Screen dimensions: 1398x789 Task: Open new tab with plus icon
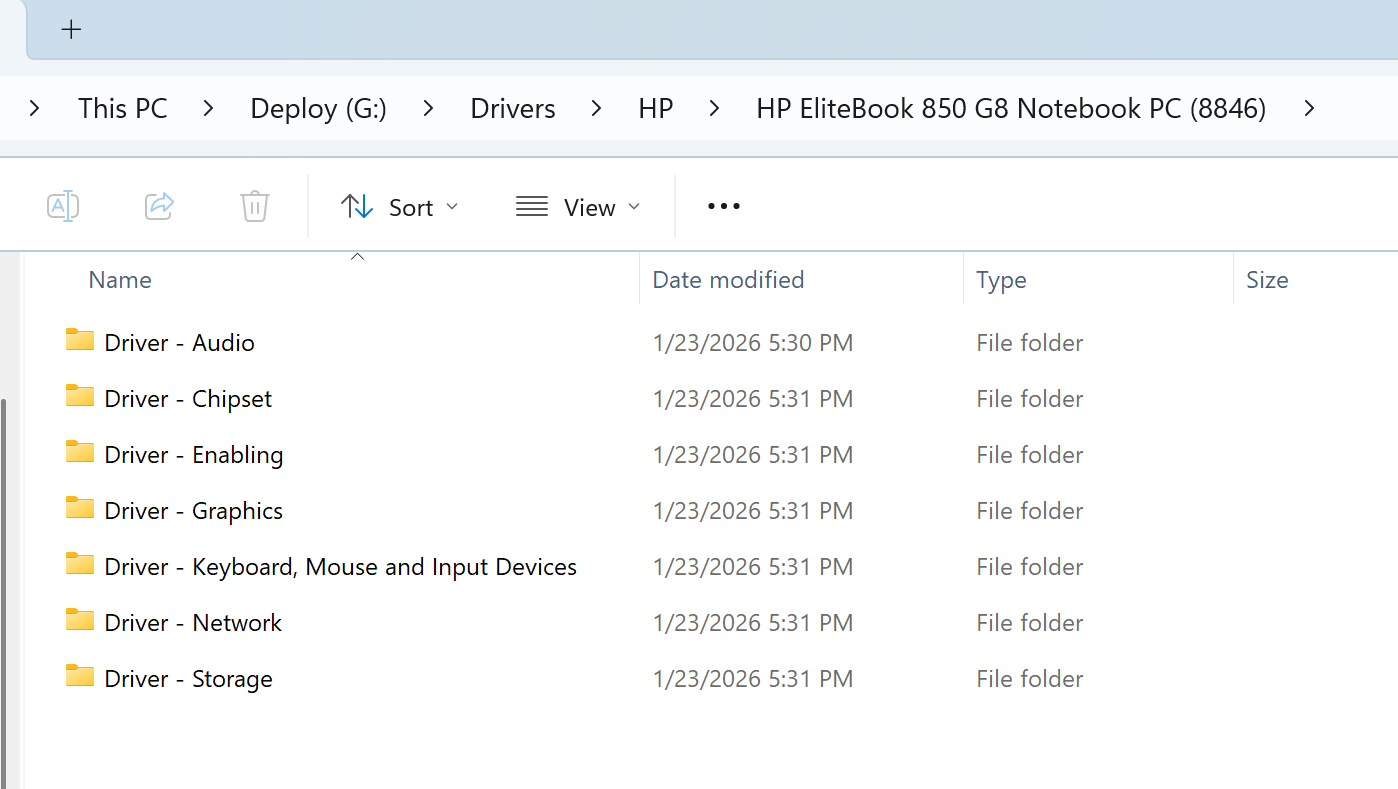click(71, 30)
